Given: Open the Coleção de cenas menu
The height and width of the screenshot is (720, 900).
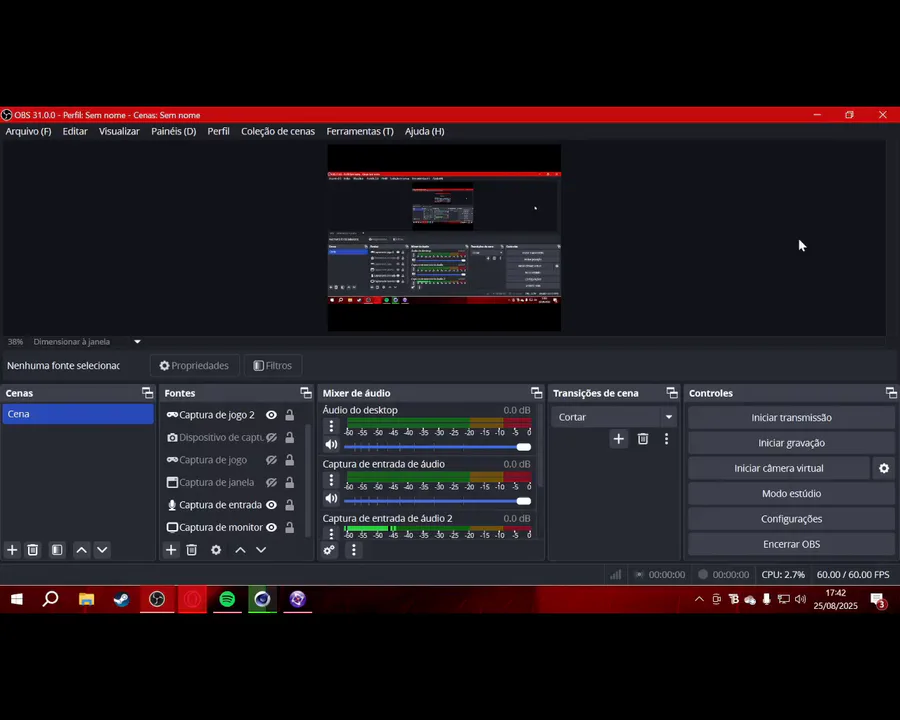Looking at the screenshot, I should [278, 131].
